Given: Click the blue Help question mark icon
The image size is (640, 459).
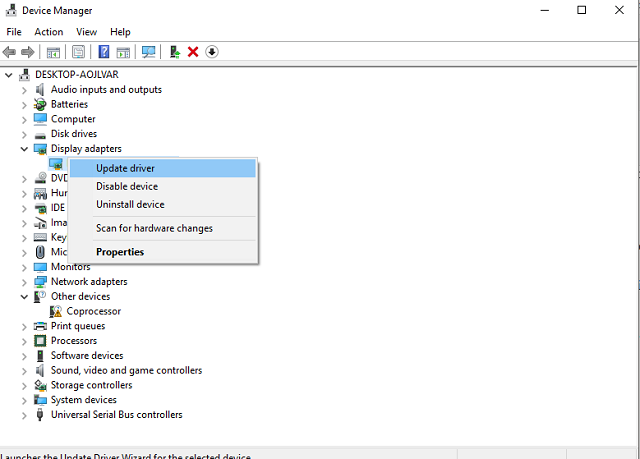Looking at the screenshot, I should pyautogui.click(x=104, y=52).
